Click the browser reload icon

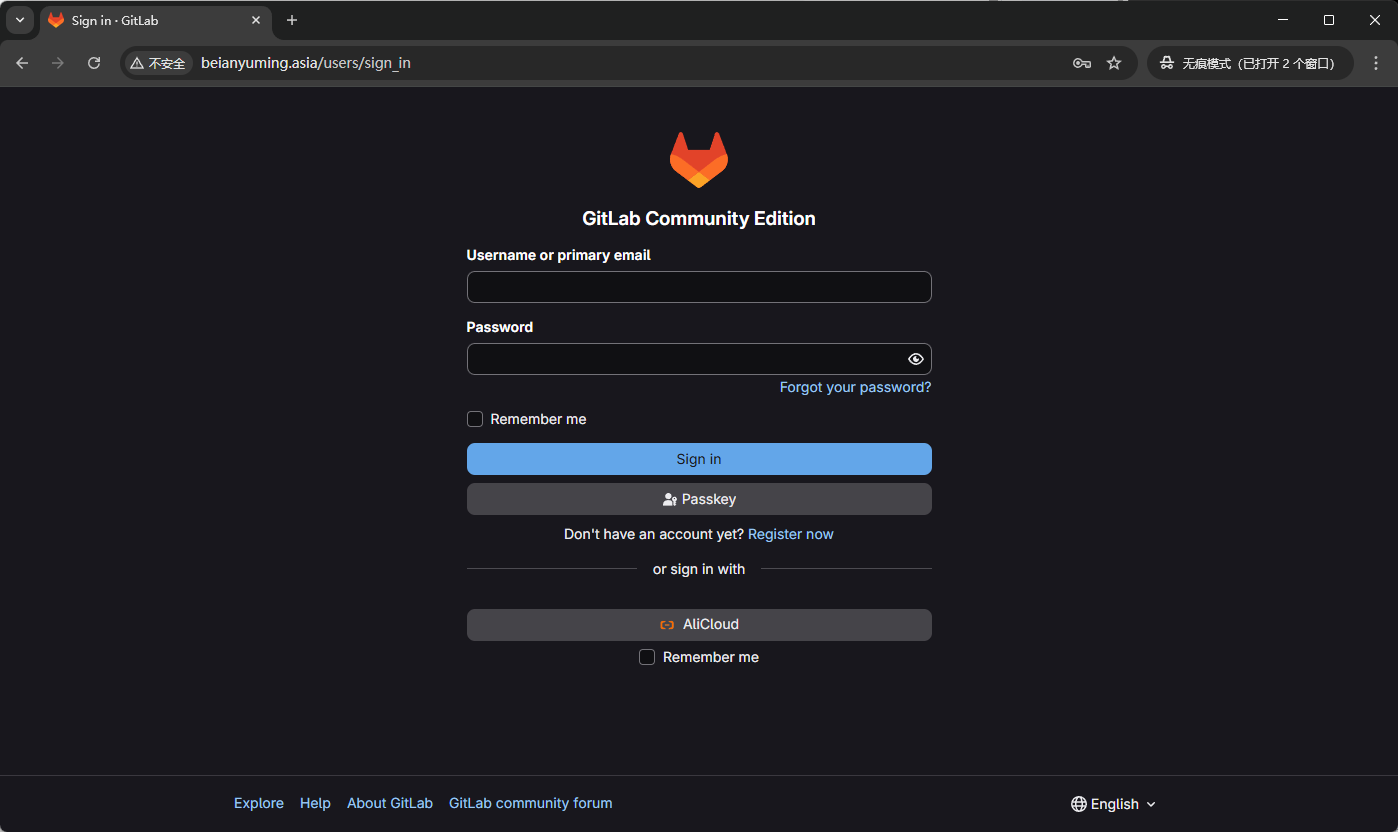pyautogui.click(x=94, y=63)
